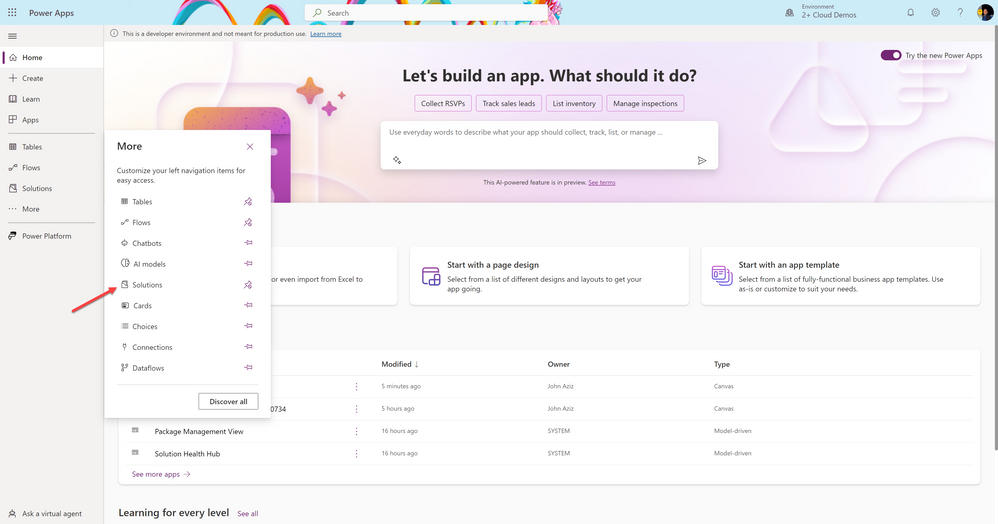Pin Choices to left navigation
The width and height of the screenshot is (998, 524).
[x=248, y=326]
